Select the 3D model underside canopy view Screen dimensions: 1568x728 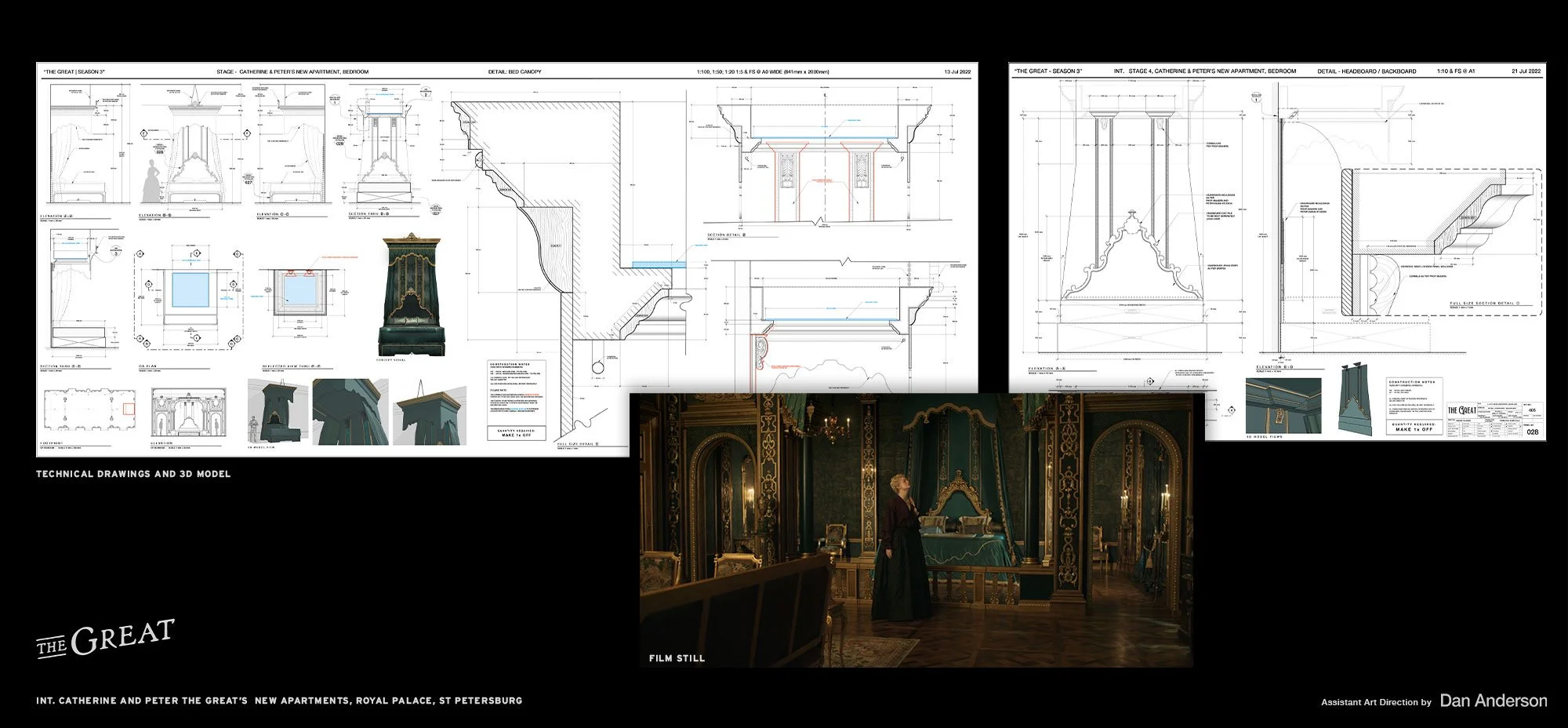[350, 412]
